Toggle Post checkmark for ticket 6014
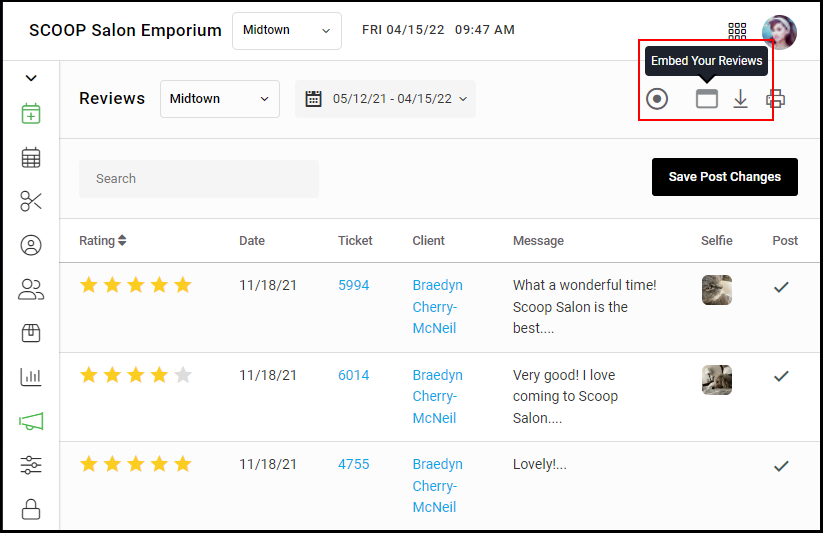The image size is (823, 533). point(781,376)
